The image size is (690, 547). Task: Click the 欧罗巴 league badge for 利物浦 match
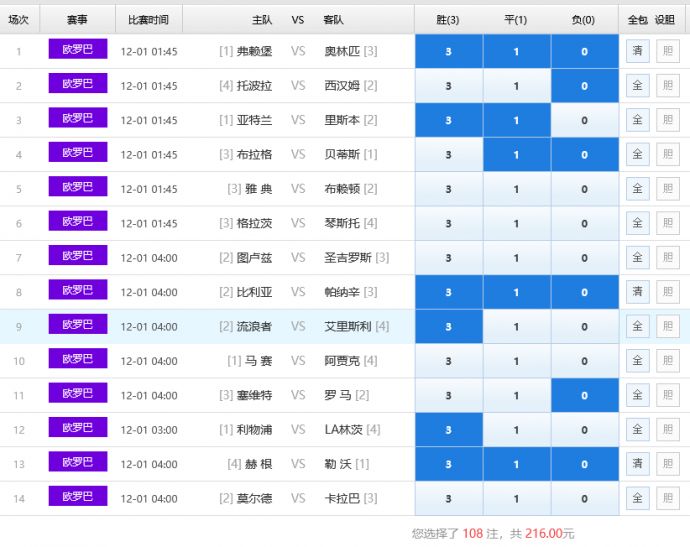[77, 428]
